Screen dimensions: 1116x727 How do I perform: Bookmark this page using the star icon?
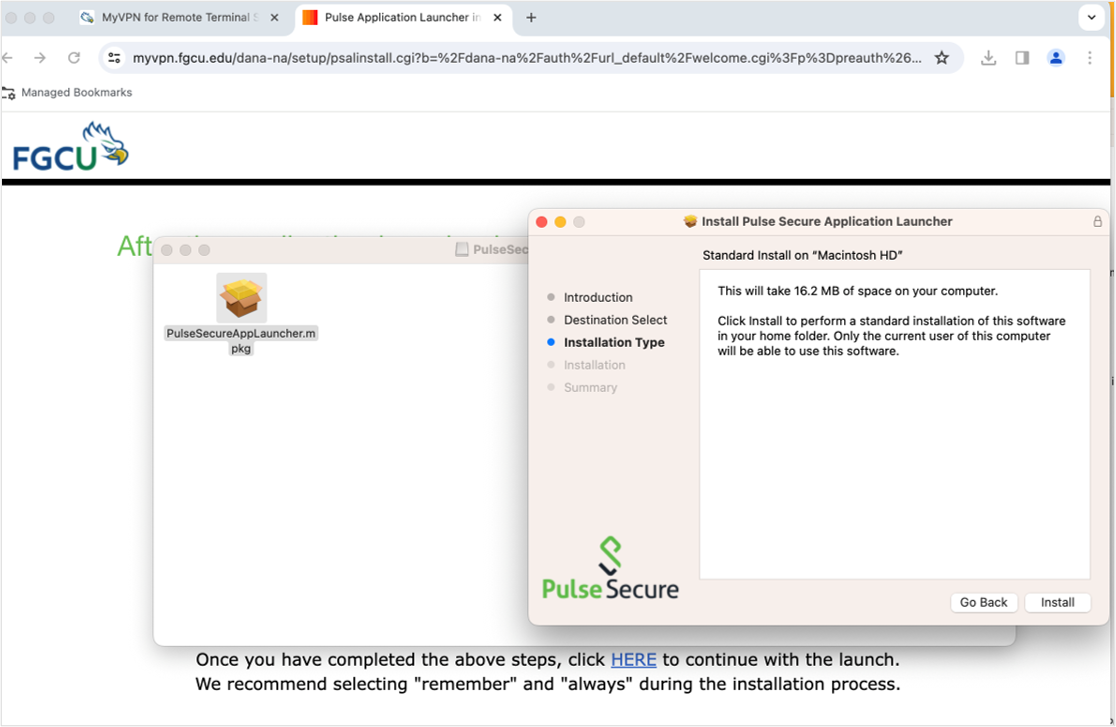941,57
